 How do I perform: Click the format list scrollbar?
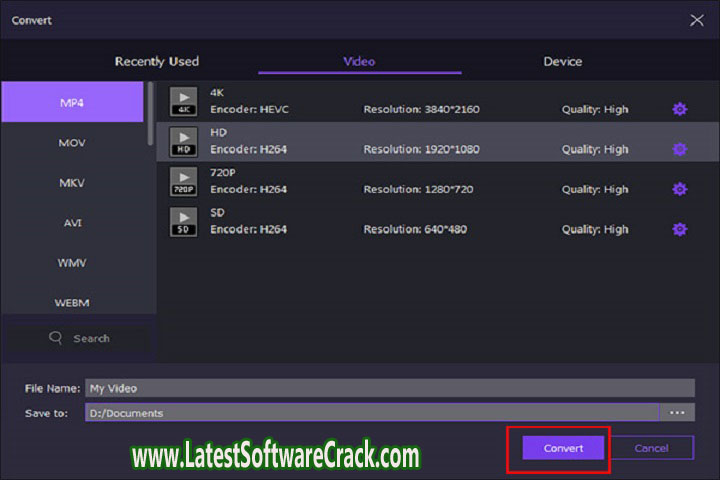tap(151, 113)
